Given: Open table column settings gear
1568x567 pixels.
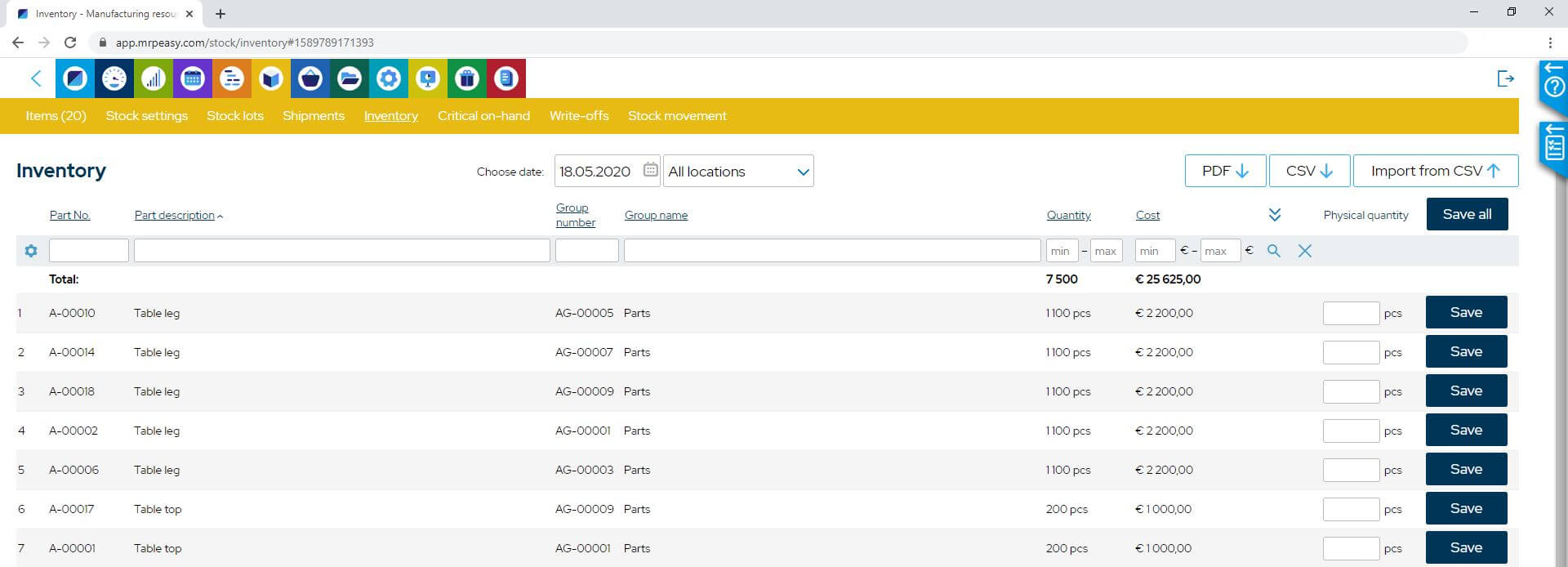Looking at the screenshot, I should (31, 251).
